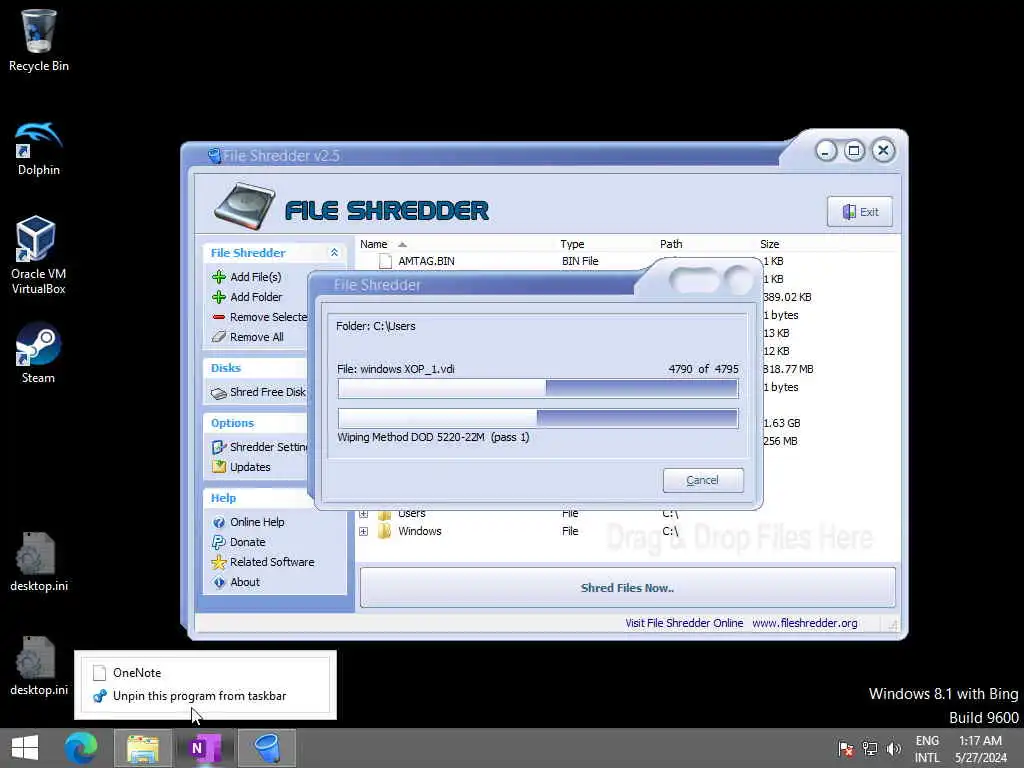The height and width of the screenshot is (768, 1024).
Task: Click the network tray icon
Action: pos(870,748)
